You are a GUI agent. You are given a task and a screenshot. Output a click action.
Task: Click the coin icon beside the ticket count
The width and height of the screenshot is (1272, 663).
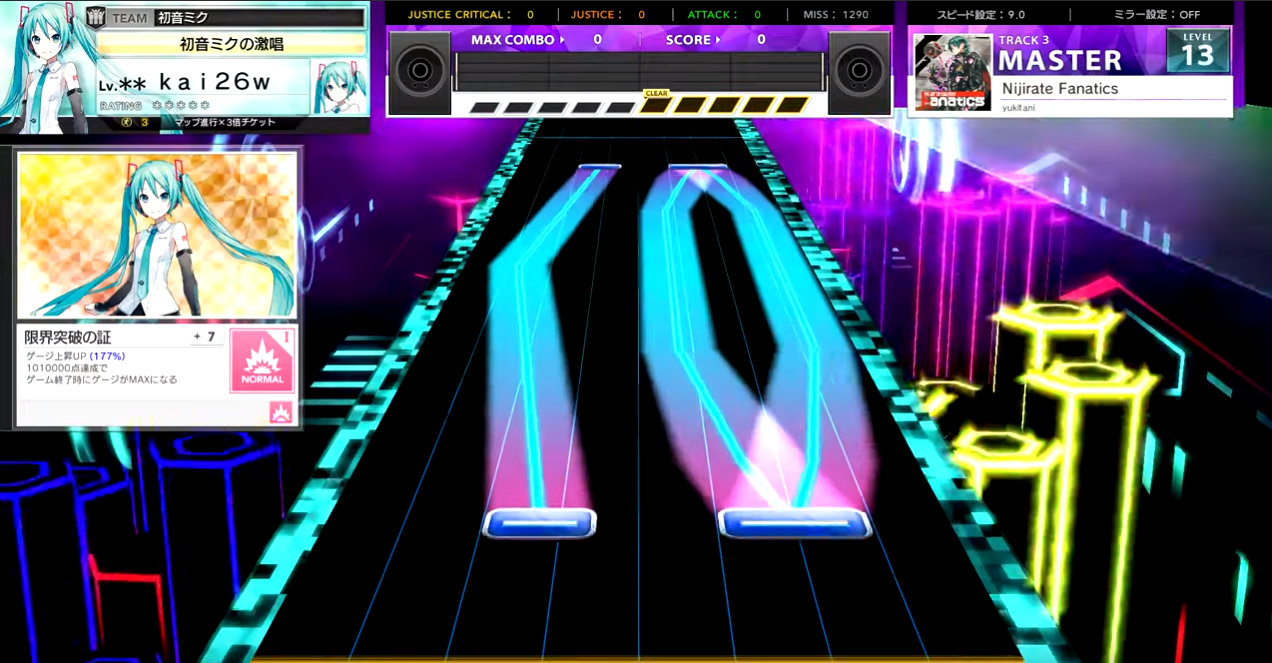[125, 122]
